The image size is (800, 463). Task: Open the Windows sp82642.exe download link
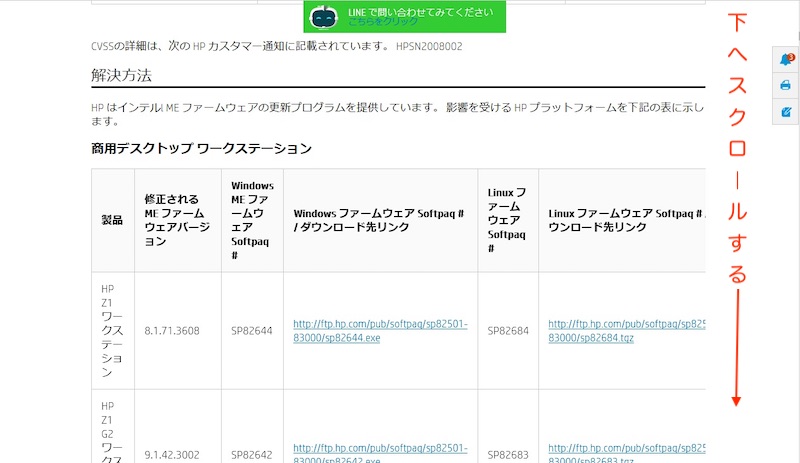pos(380,454)
